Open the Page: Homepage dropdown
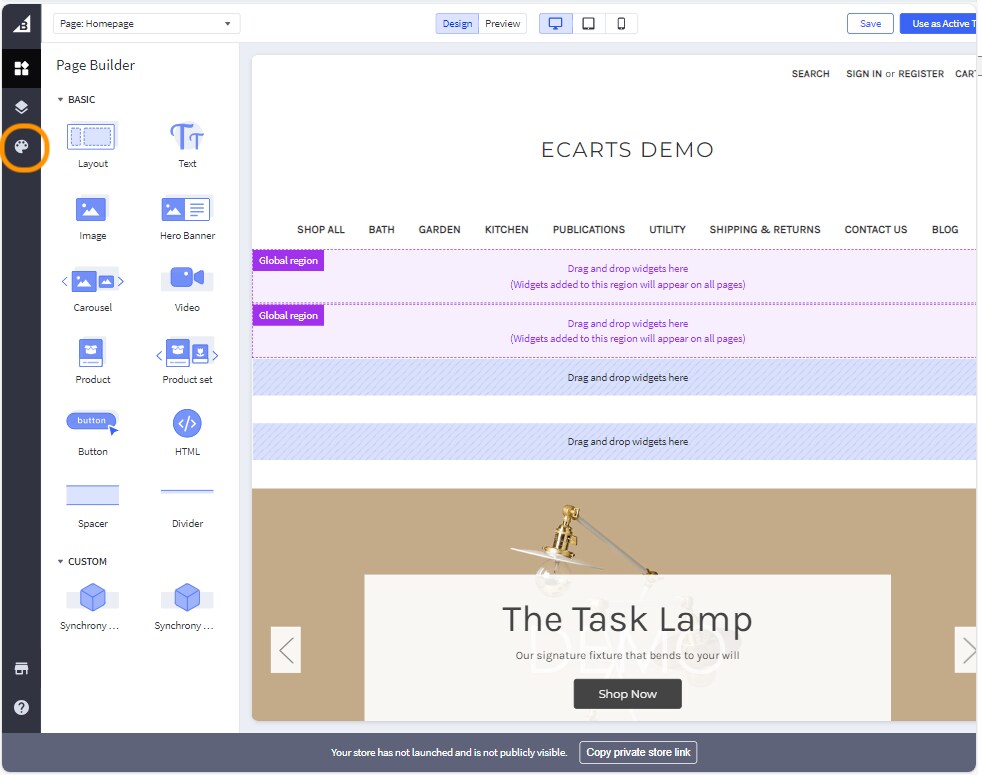982x775 pixels. [146, 24]
